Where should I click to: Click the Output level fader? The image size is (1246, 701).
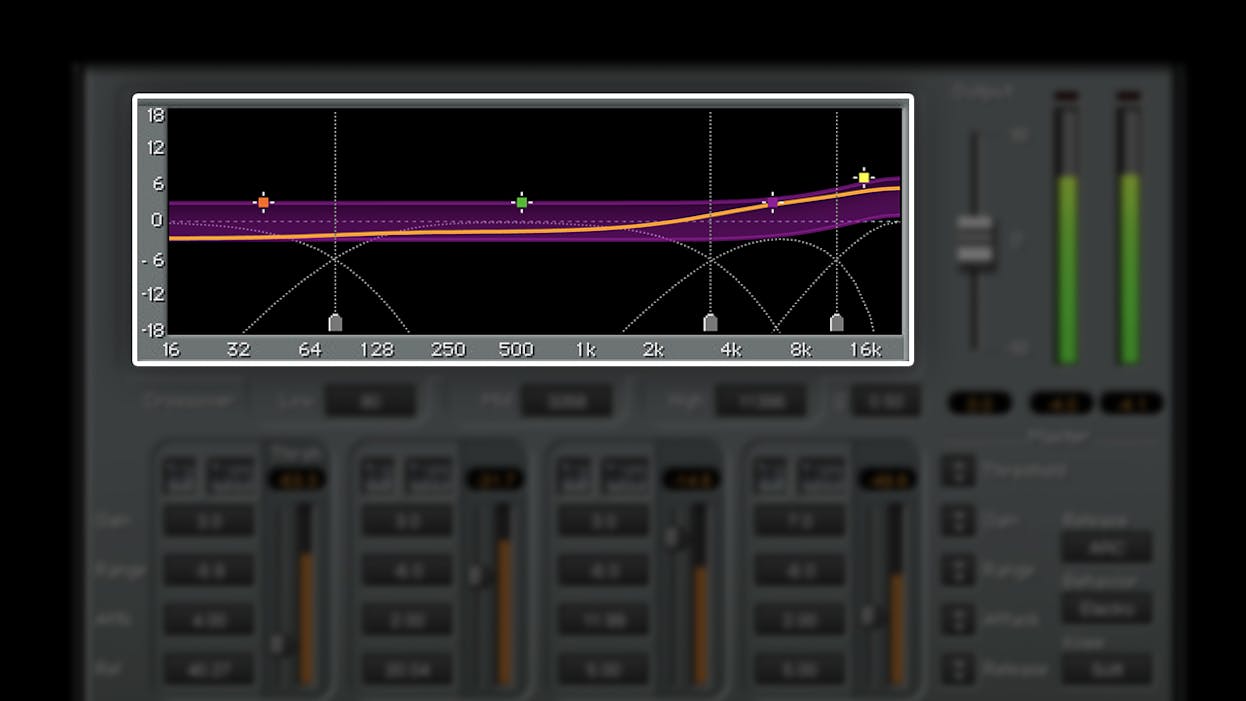tap(977, 240)
